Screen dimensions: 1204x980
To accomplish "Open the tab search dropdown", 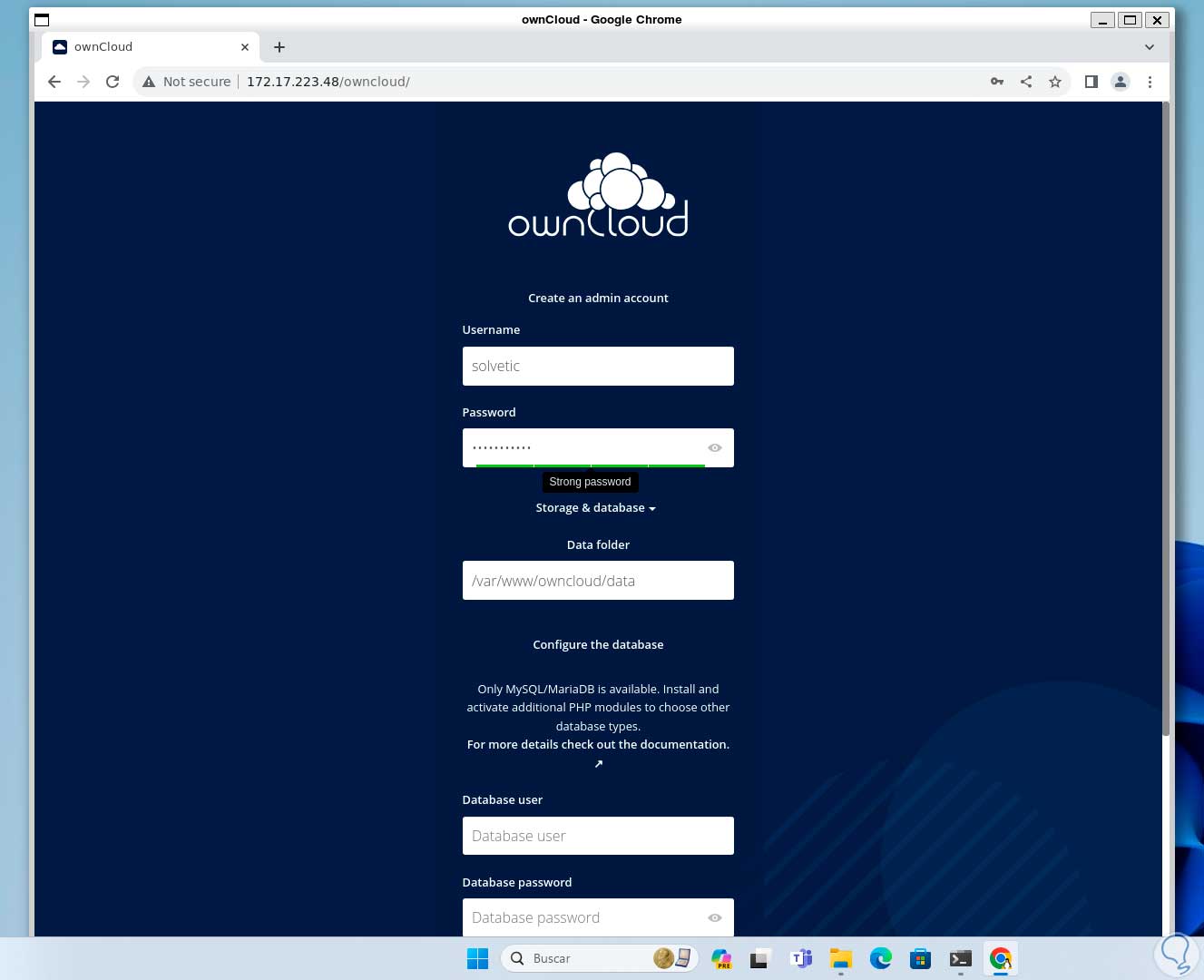I will coord(1150,47).
